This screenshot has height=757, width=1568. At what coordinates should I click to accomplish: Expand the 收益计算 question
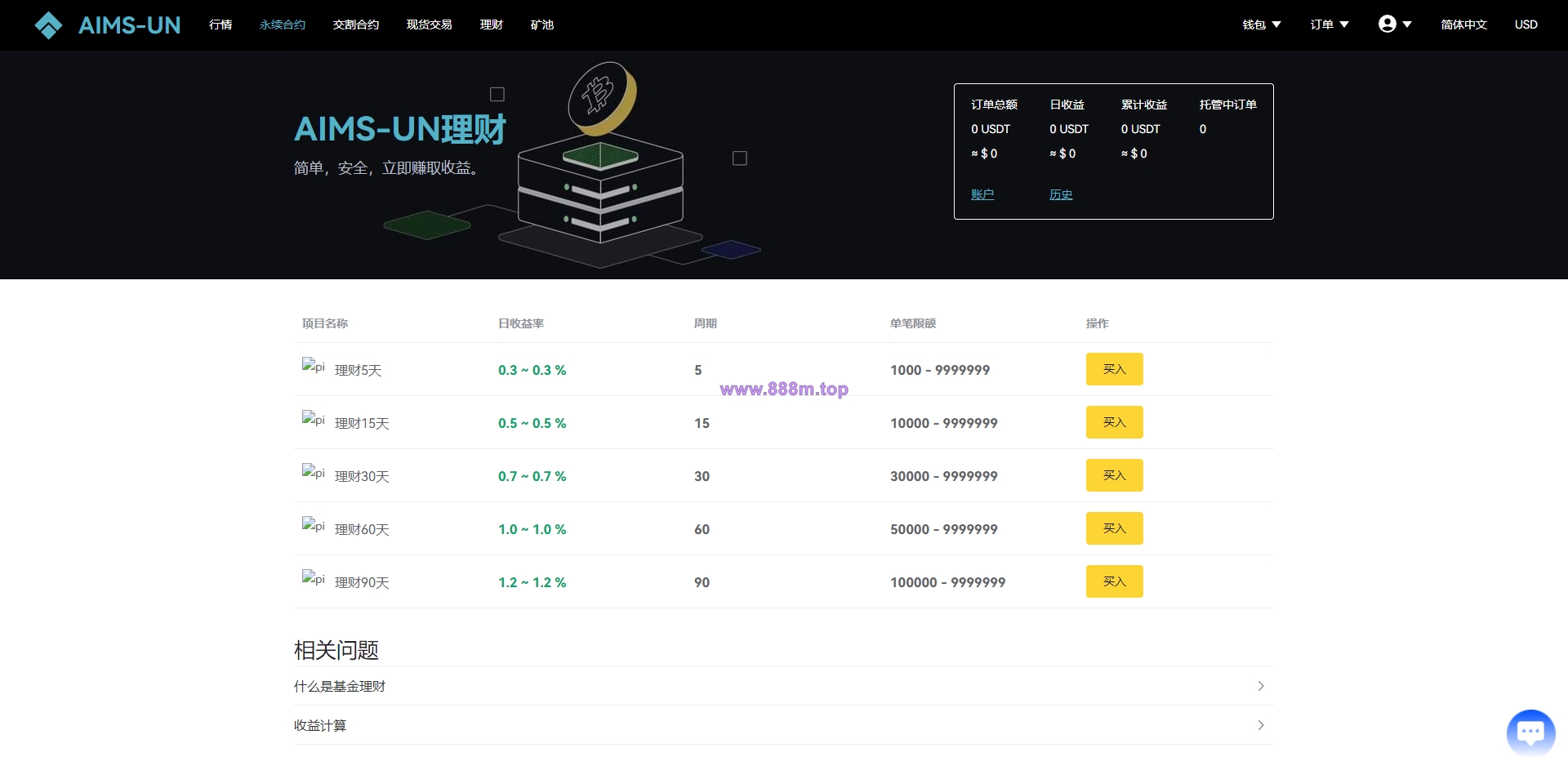(784, 725)
